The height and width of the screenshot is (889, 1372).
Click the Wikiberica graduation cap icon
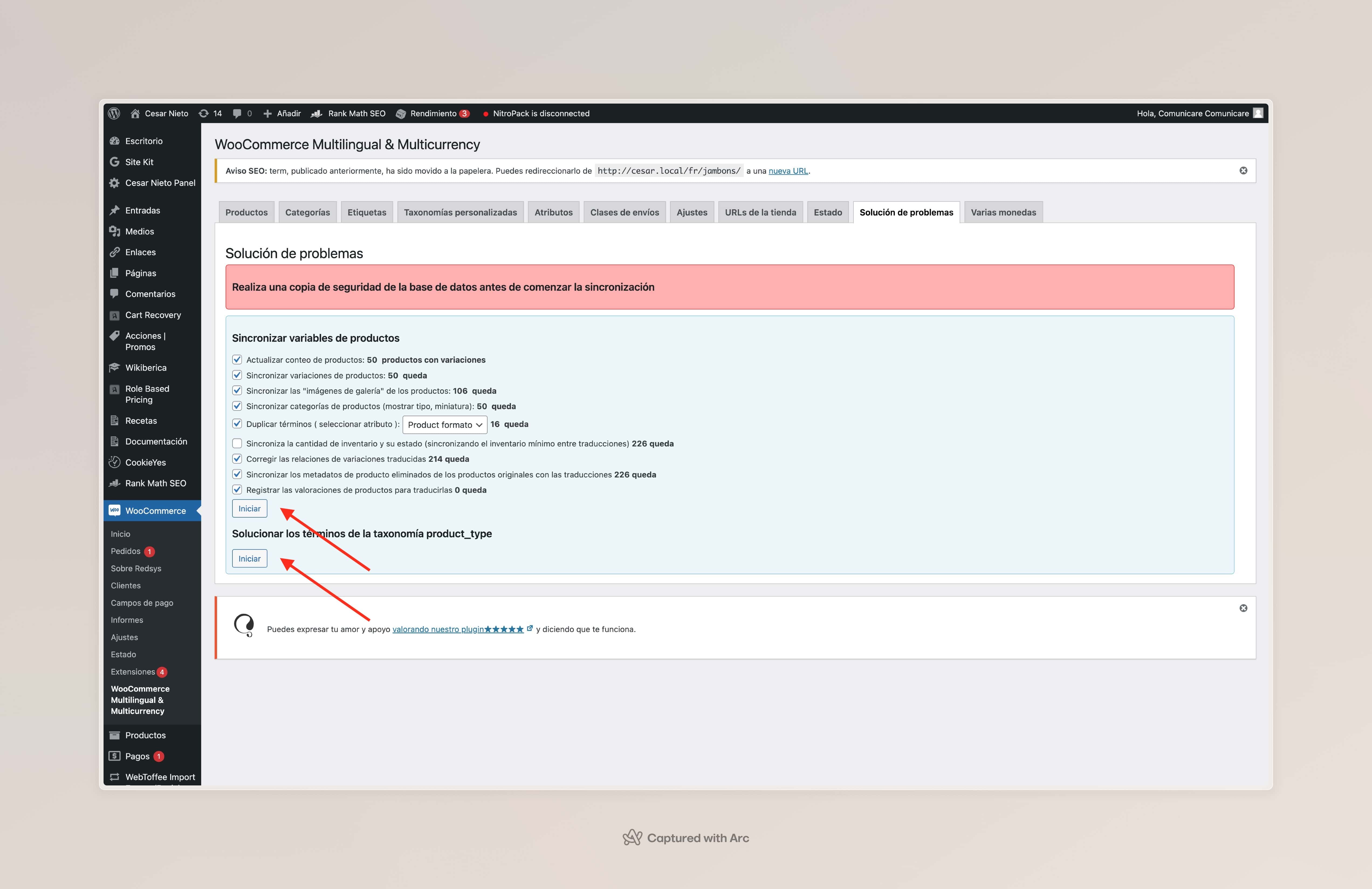(115, 367)
